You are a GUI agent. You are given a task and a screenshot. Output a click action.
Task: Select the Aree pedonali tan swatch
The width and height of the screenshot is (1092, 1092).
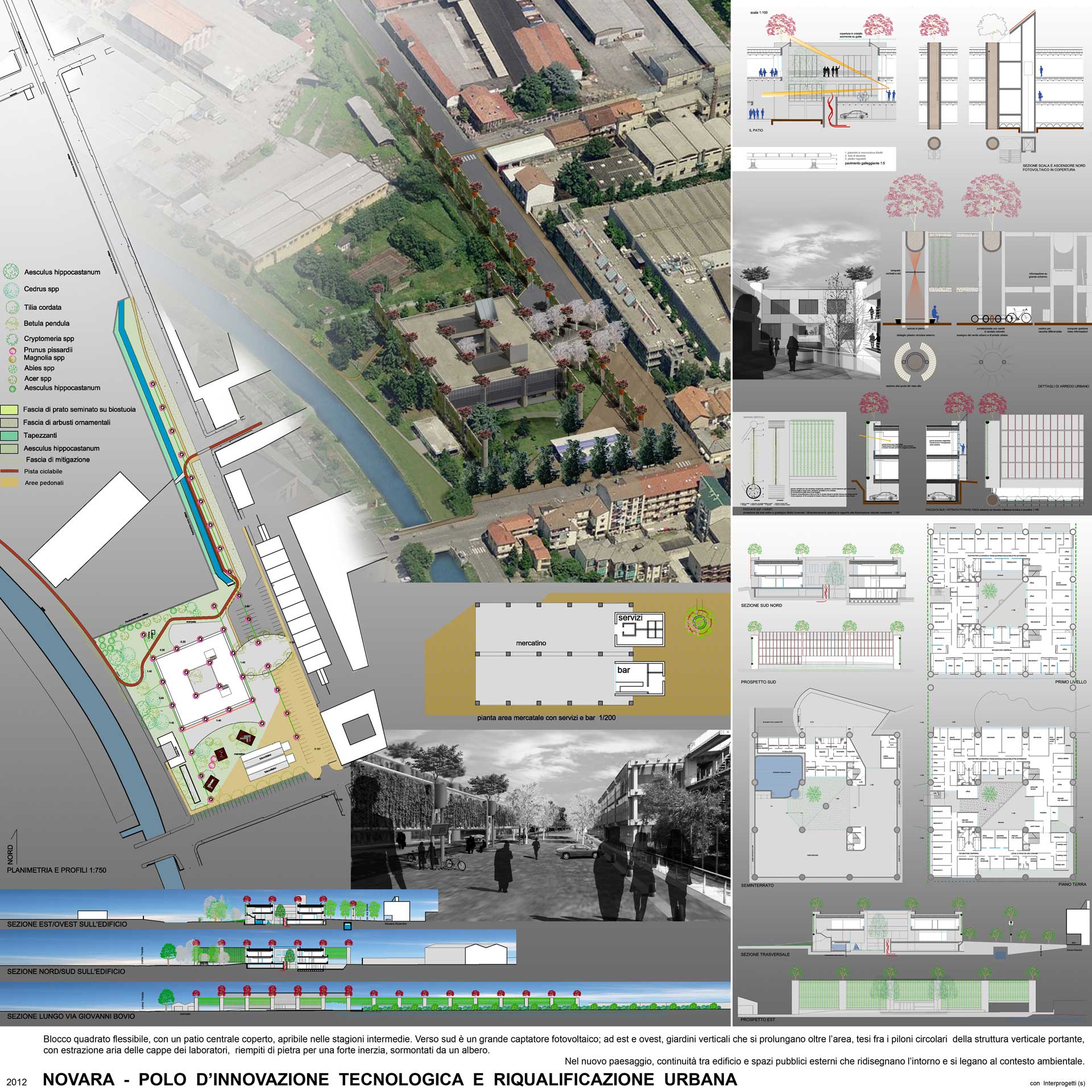click(x=10, y=483)
